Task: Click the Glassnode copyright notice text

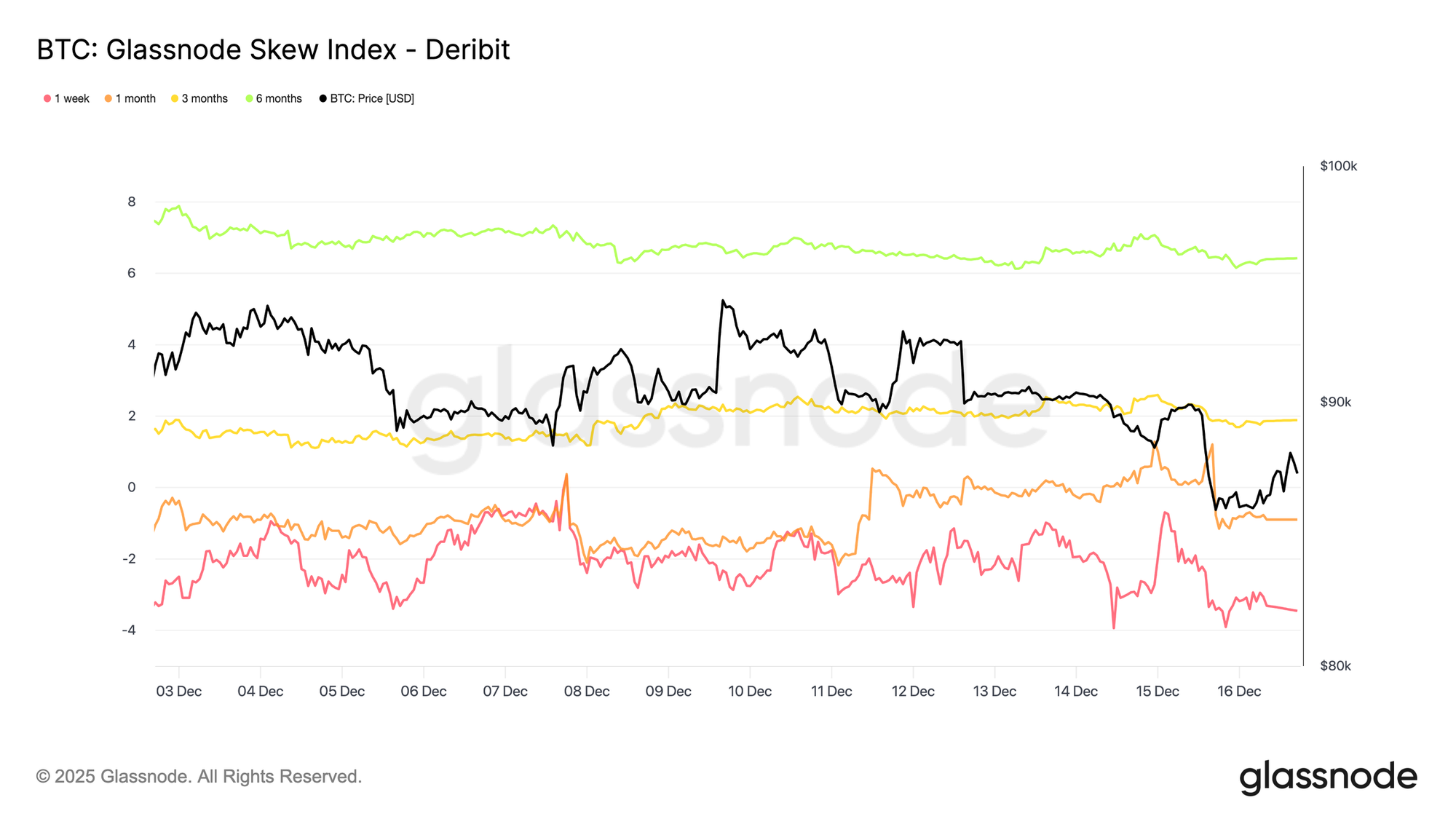Action: 199,777
